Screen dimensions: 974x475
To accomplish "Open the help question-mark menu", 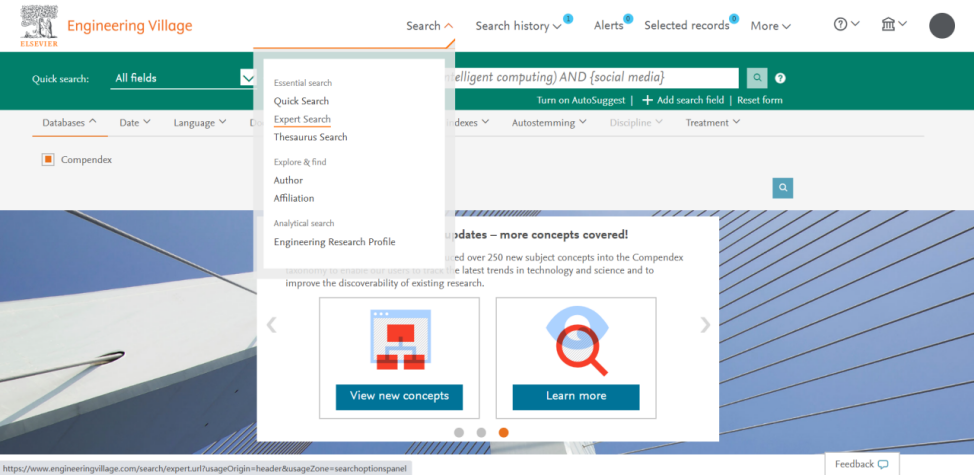I will tap(846, 24).
